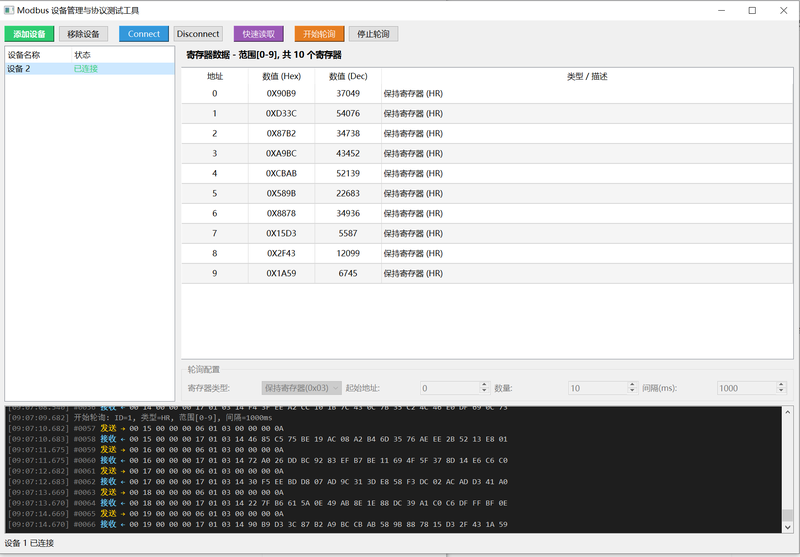The image size is (800, 557).
Task: Select hex cell 0X1A59
Action: [x=281, y=273]
